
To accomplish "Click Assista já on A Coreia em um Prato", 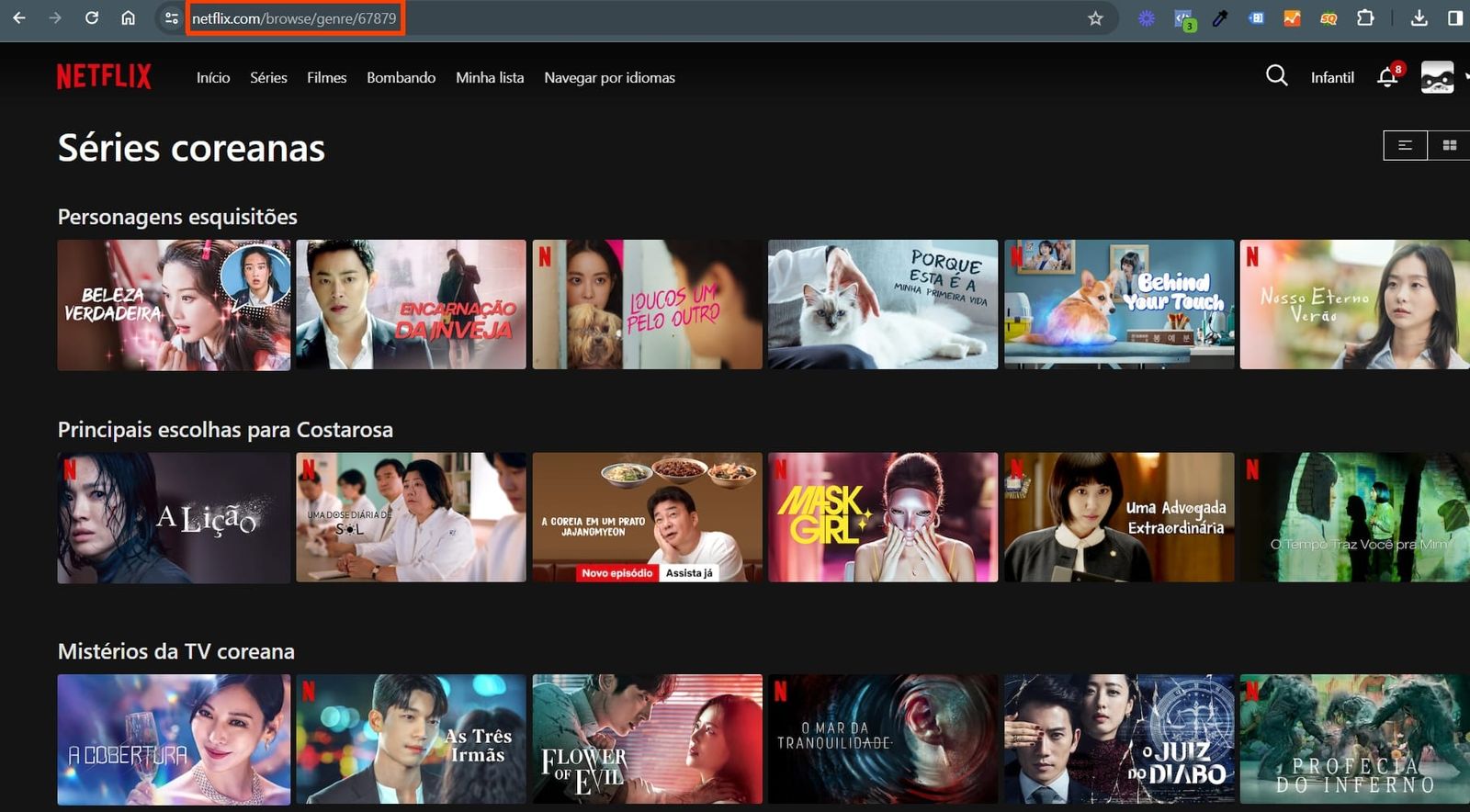I will (689, 573).
